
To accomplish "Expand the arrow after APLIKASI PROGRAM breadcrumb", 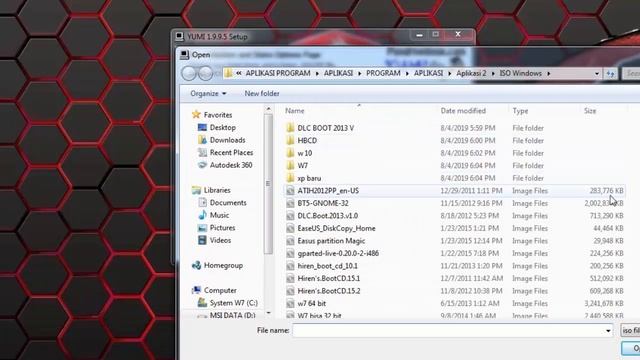I will [317, 73].
